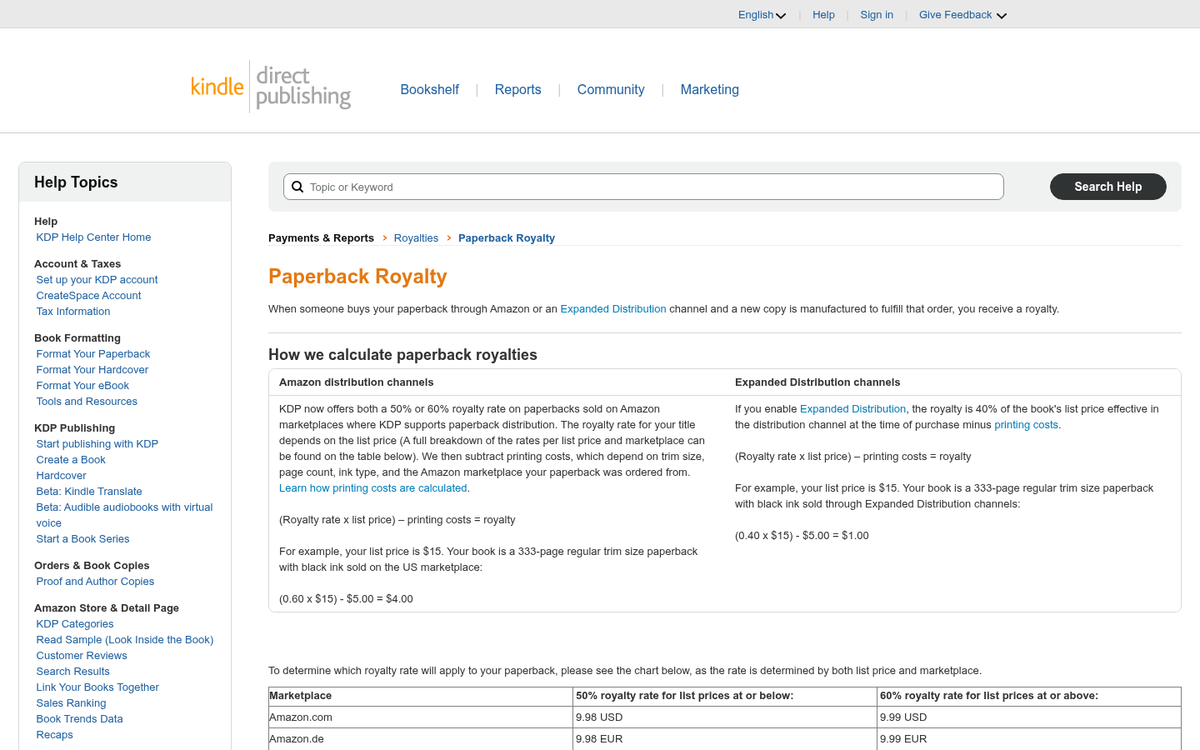Navigate to Royalties in the breadcrumb

point(416,238)
